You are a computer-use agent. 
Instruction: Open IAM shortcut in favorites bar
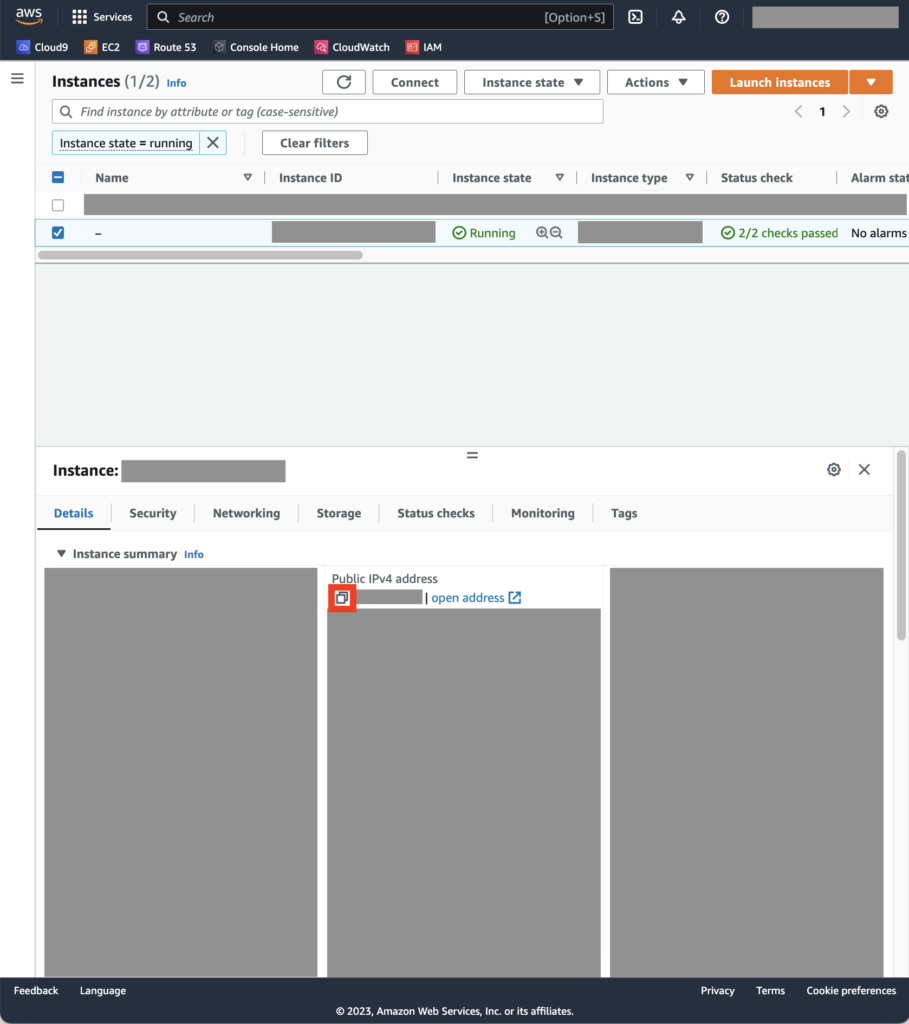tap(424, 47)
